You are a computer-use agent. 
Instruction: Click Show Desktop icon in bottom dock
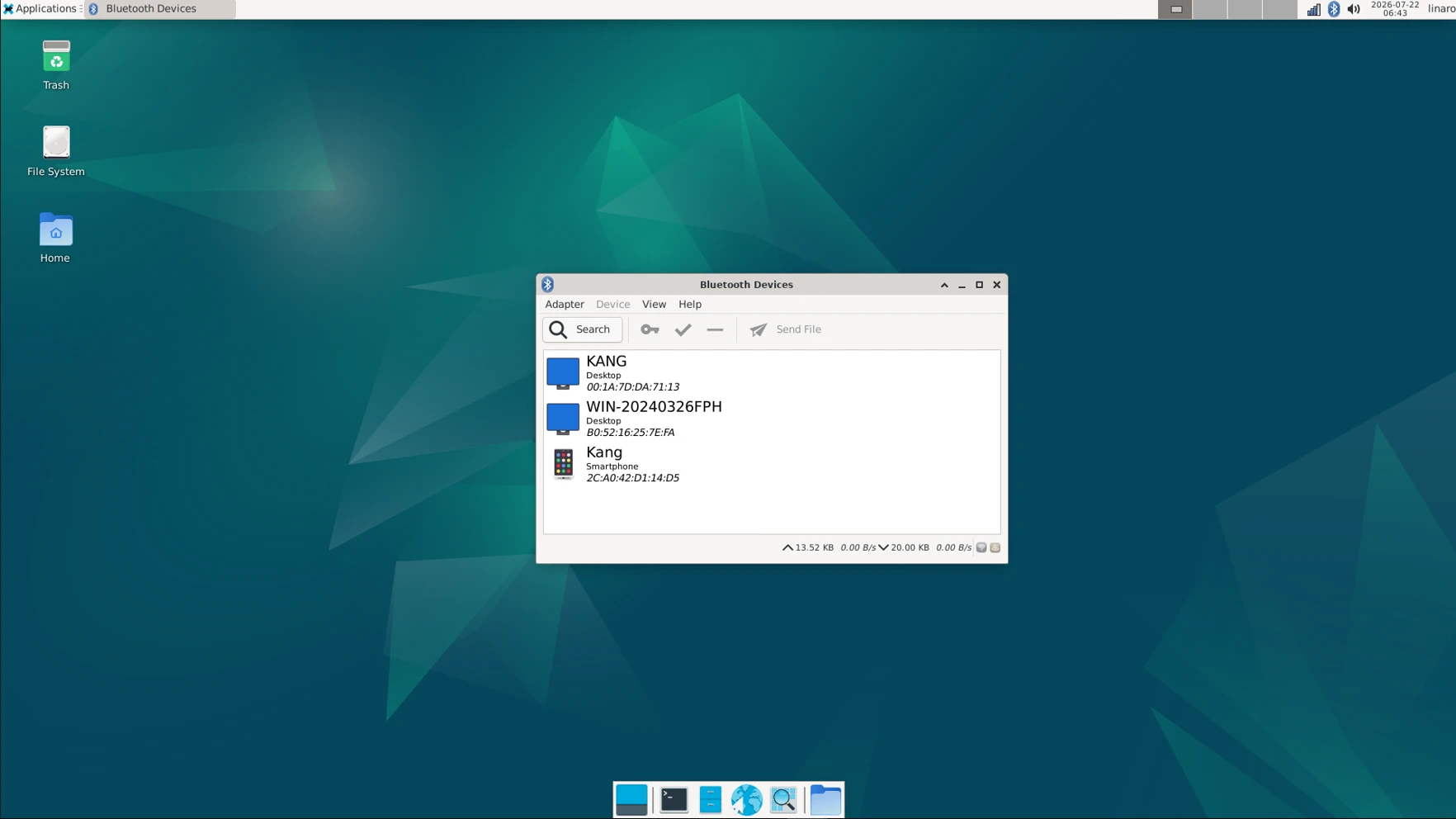pyautogui.click(x=631, y=800)
